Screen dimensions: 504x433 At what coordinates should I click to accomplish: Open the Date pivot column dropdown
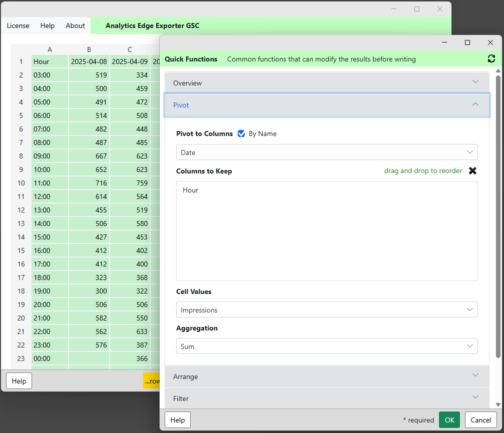point(327,152)
